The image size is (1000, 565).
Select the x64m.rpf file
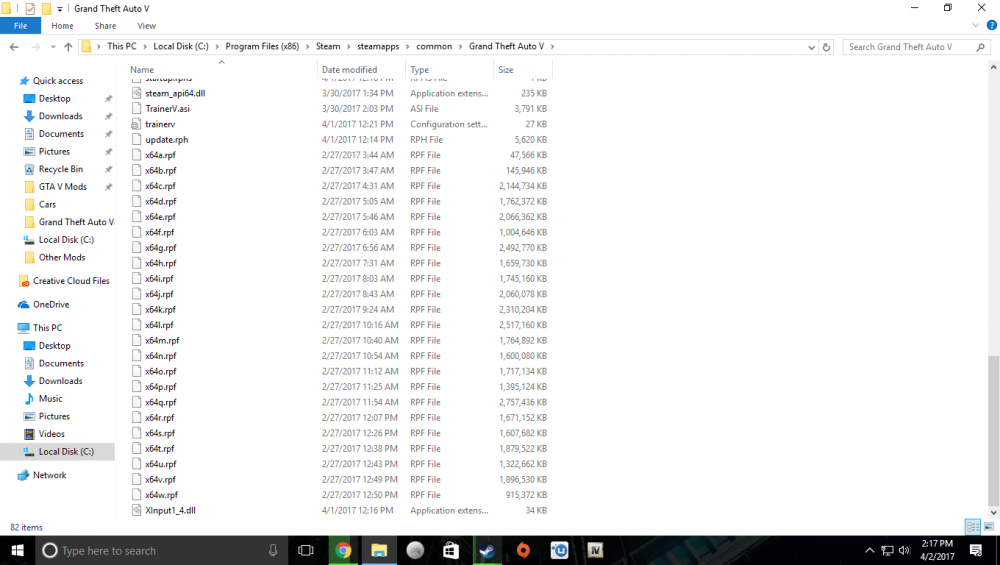tap(162, 341)
